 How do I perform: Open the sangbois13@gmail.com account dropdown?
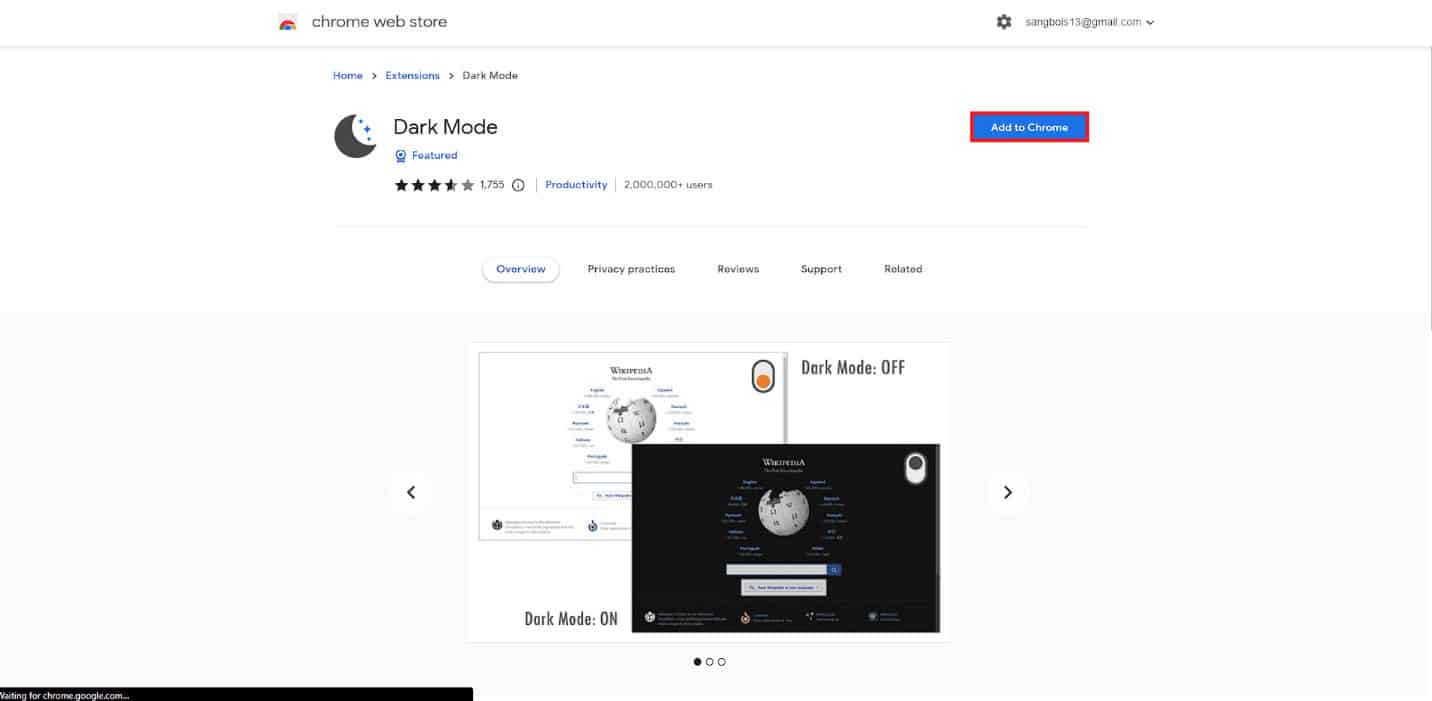point(1090,22)
